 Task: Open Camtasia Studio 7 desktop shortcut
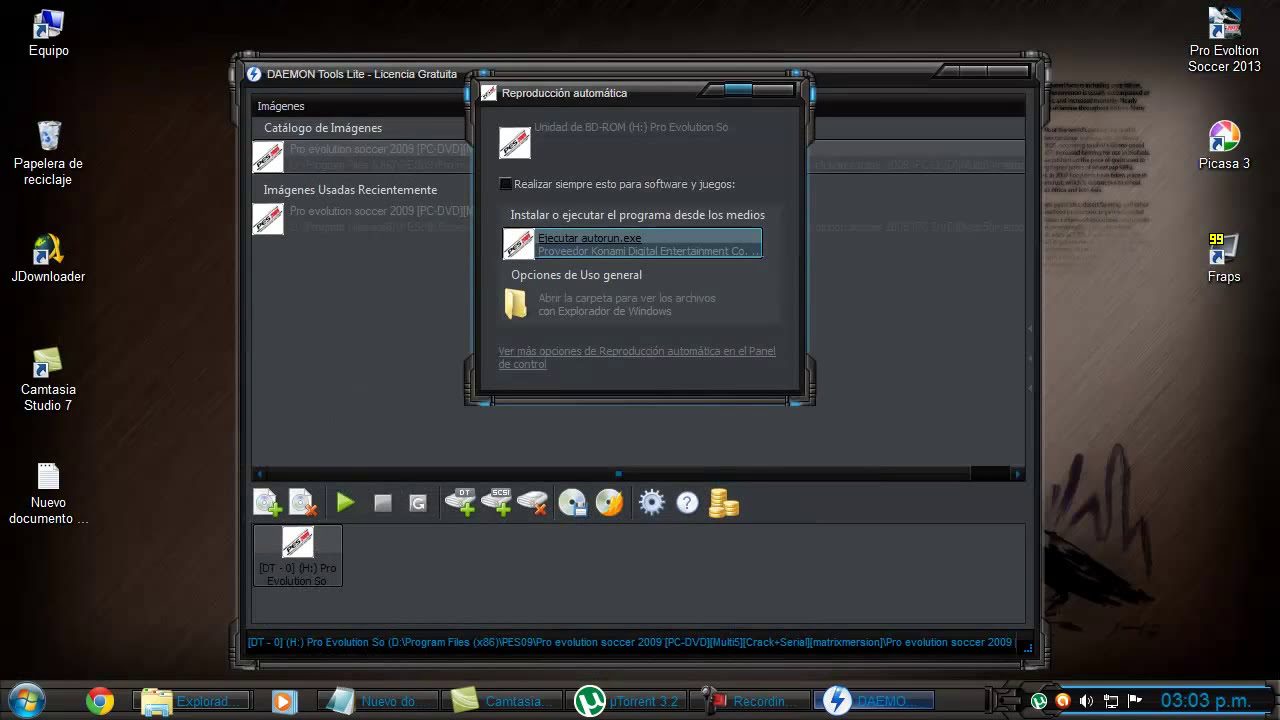point(48,380)
